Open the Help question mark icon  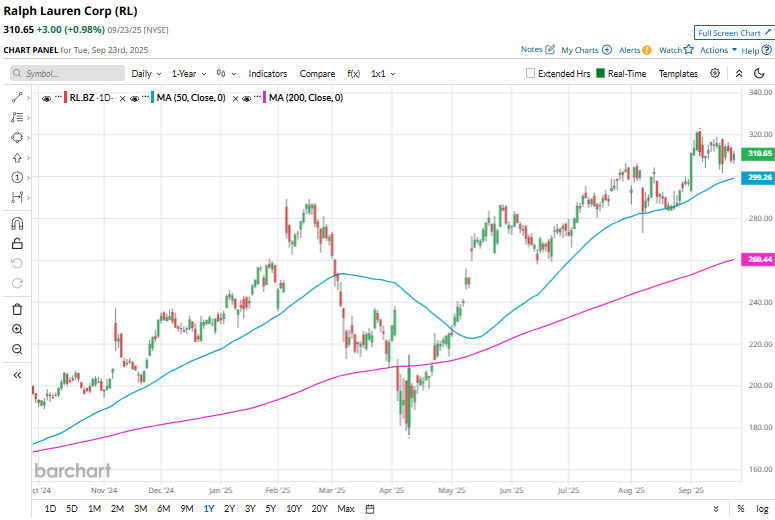pos(766,50)
